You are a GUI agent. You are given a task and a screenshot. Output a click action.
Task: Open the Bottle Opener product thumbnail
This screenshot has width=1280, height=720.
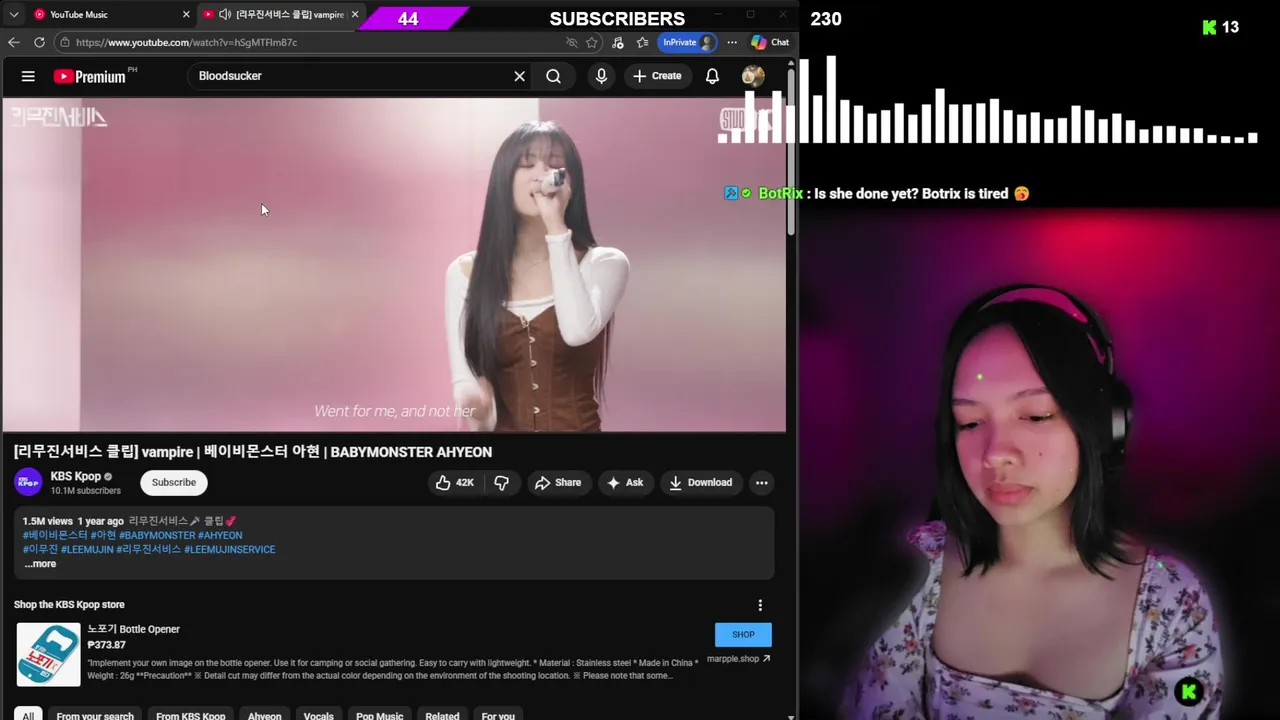pyautogui.click(x=48, y=654)
